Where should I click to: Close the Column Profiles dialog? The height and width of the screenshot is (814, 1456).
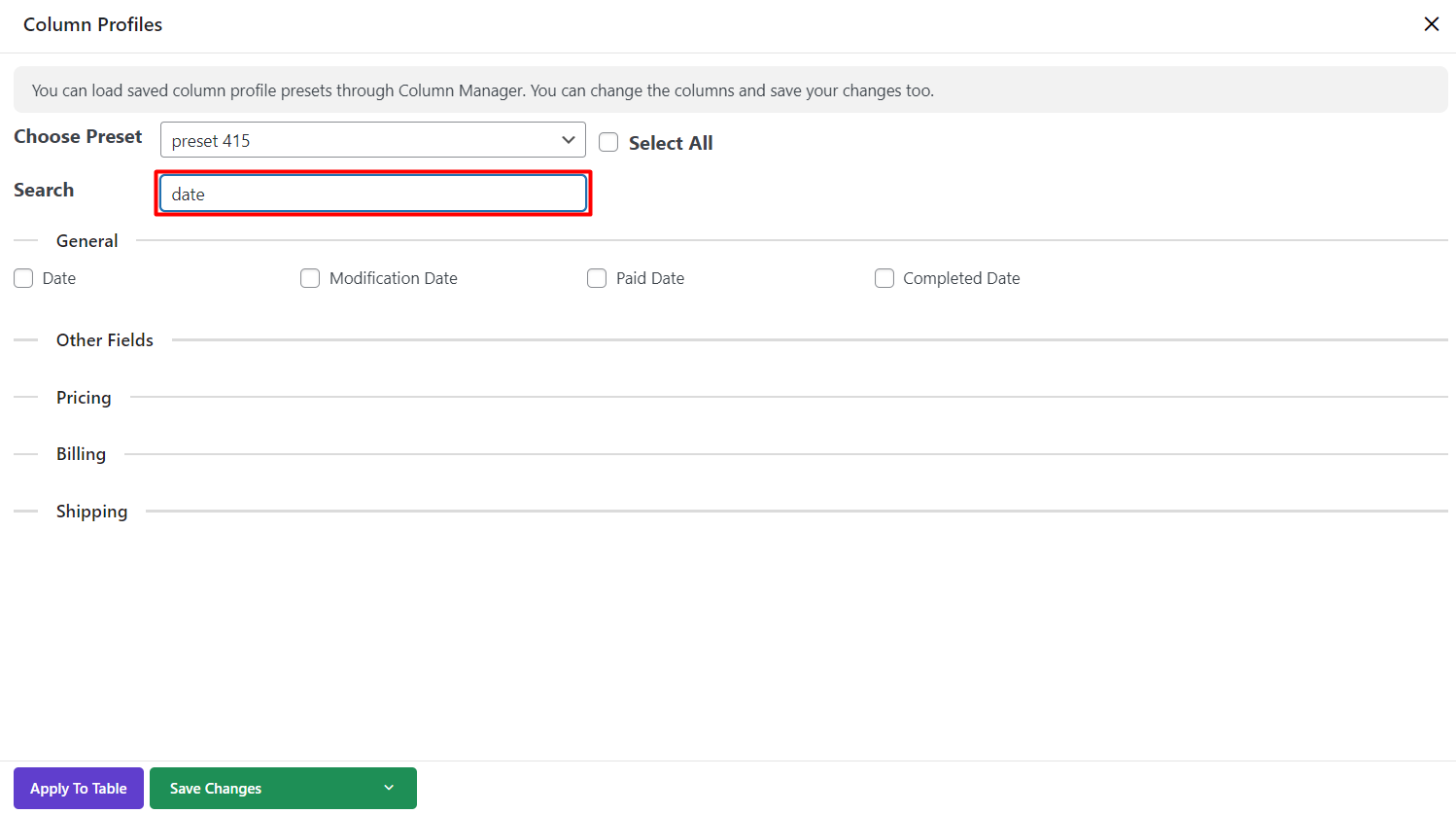point(1431,24)
